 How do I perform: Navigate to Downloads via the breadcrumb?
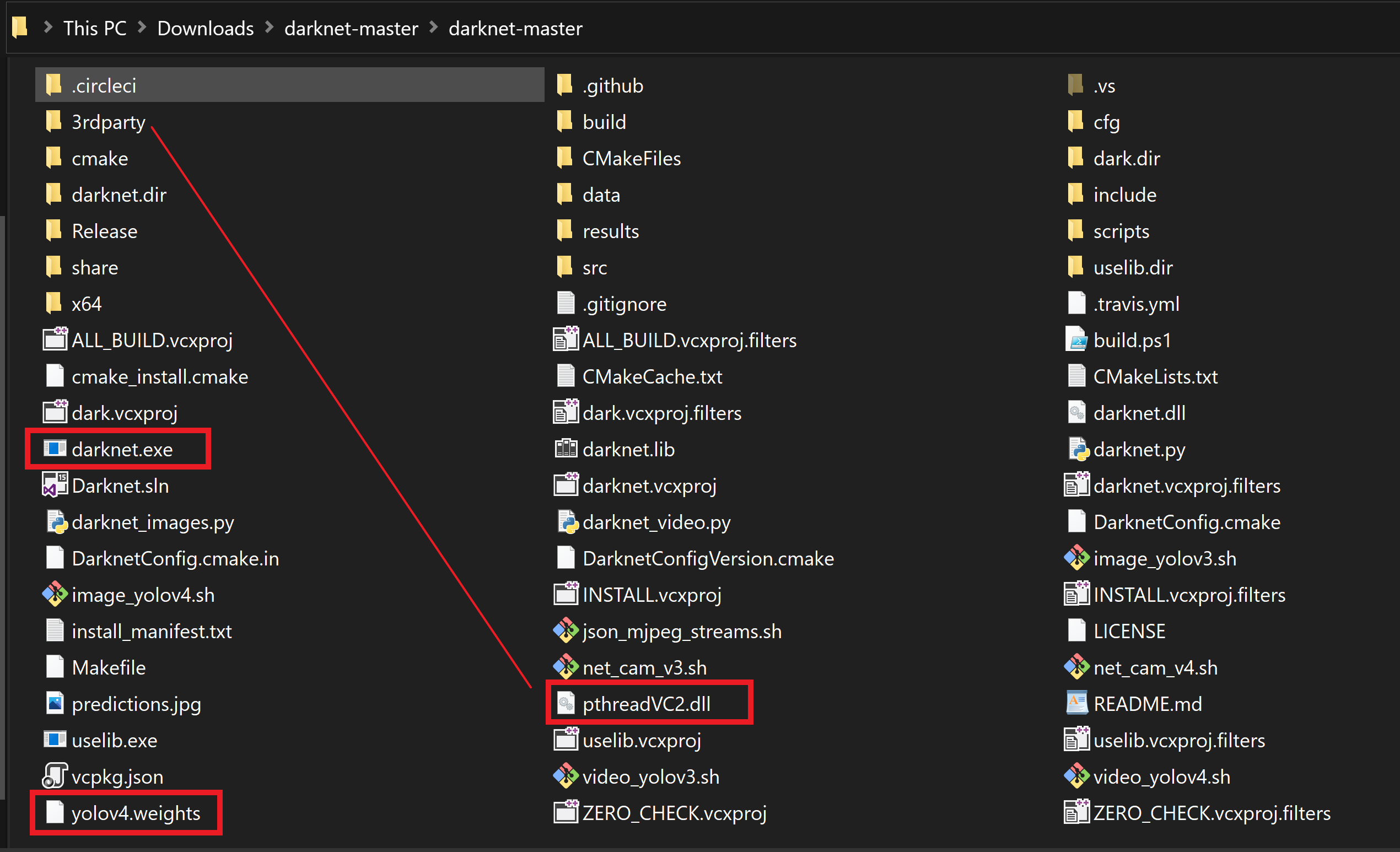tap(205, 28)
